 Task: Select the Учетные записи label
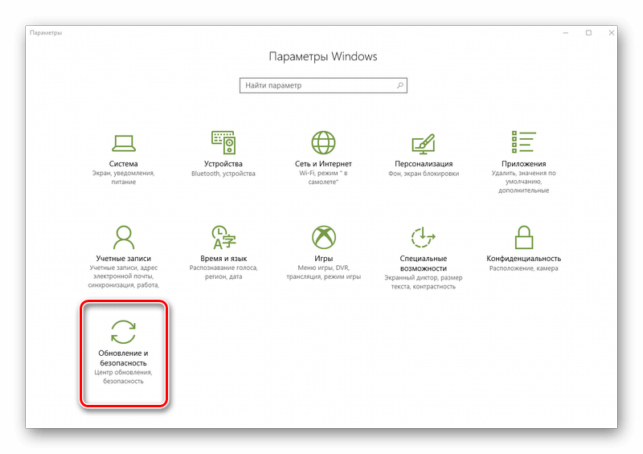(123, 258)
